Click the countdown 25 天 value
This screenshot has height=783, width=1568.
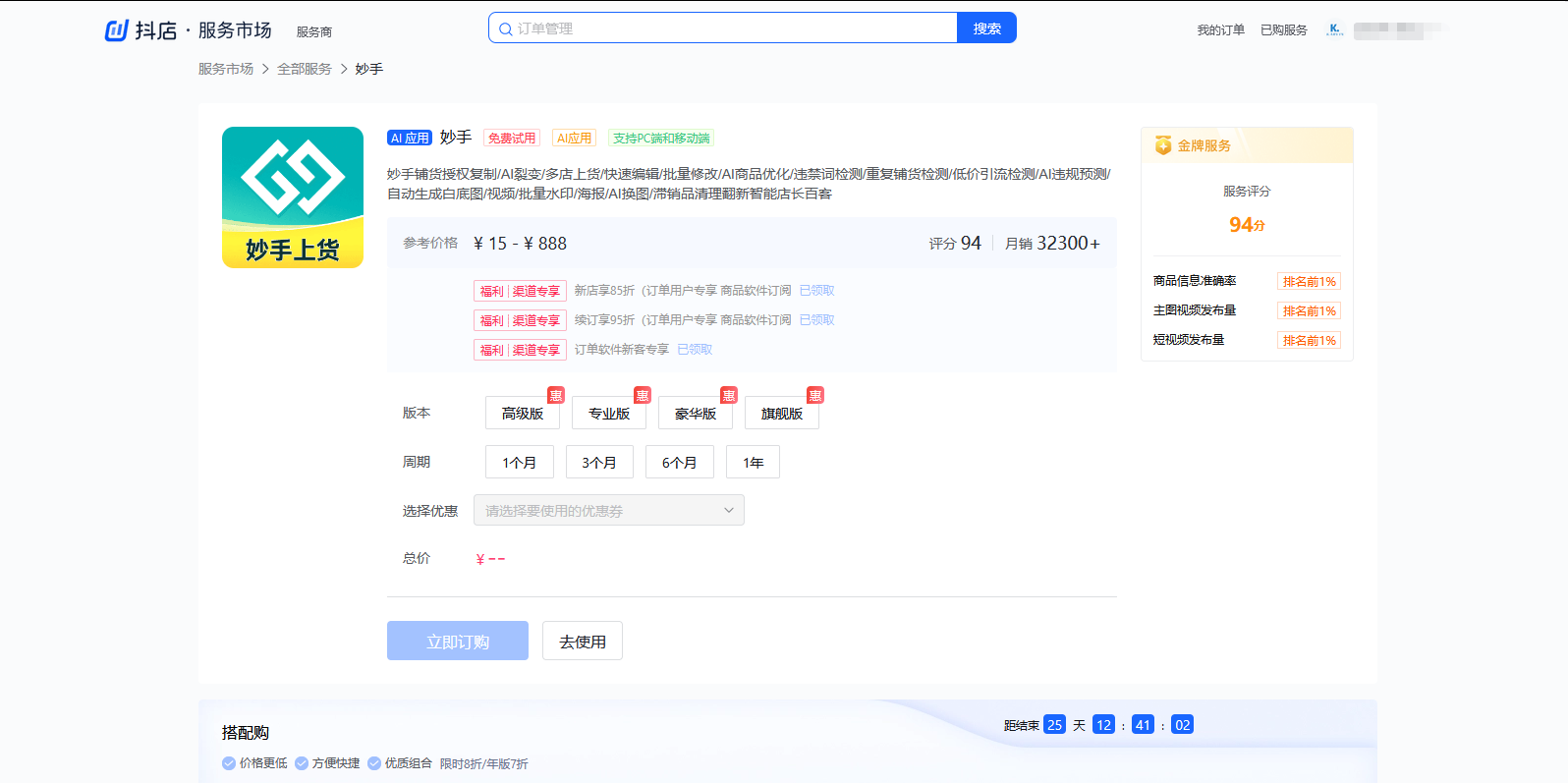click(x=1054, y=725)
